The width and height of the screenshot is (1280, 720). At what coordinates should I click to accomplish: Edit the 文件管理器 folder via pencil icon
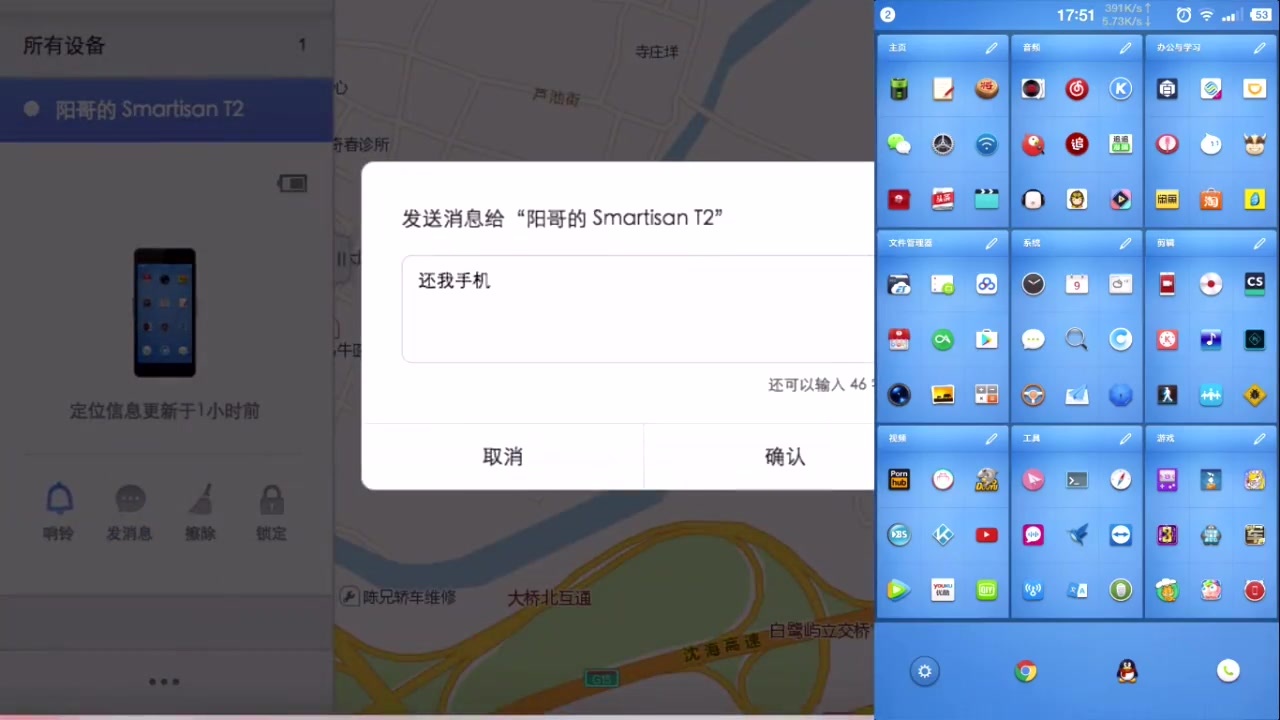click(991, 243)
